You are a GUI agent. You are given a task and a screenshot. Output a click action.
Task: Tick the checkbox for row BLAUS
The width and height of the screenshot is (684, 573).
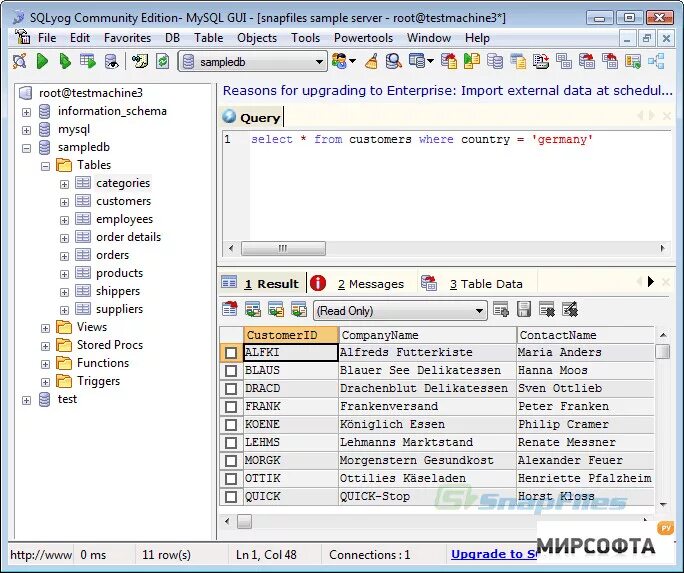click(231, 371)
